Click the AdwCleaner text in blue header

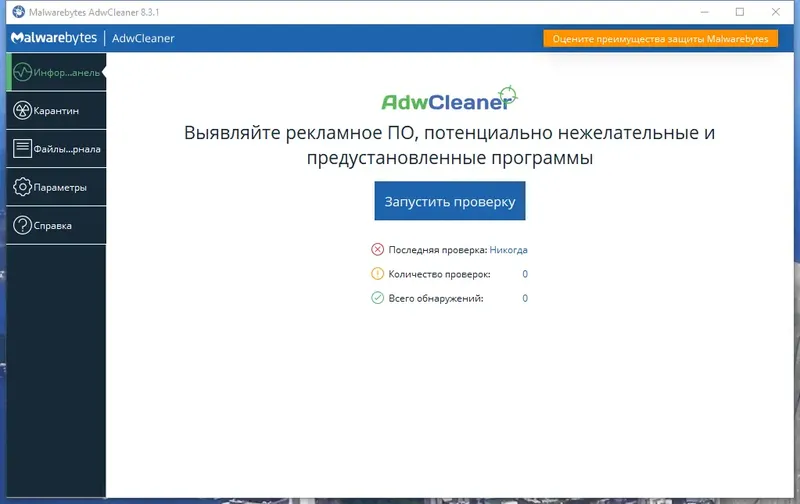pyautogui.click(x=143, y=38)
